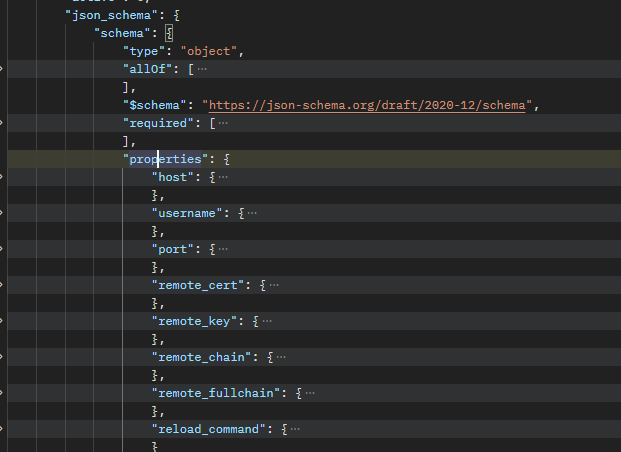
Task: Open the json-schema.org draft 2020-12 URL
Action: tap(367, 105)
